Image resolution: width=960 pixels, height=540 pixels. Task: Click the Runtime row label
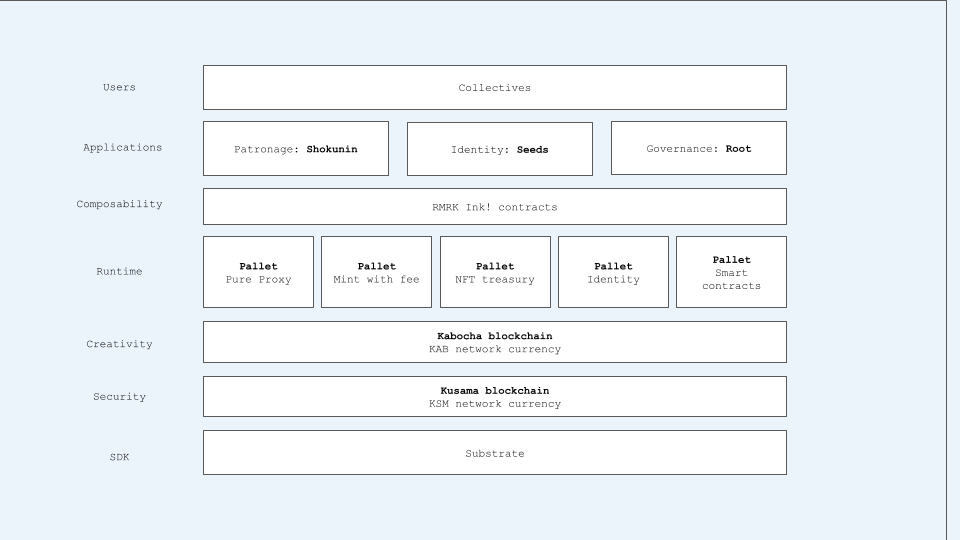[119, 271]
